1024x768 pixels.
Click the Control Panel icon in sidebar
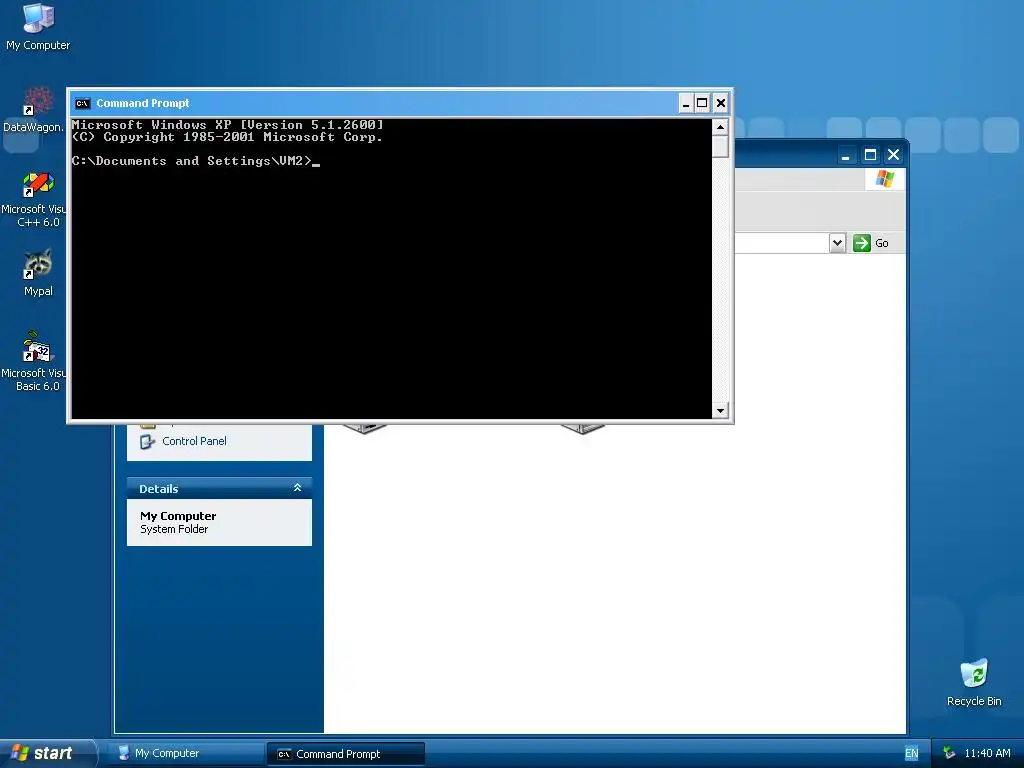[148, 442]
